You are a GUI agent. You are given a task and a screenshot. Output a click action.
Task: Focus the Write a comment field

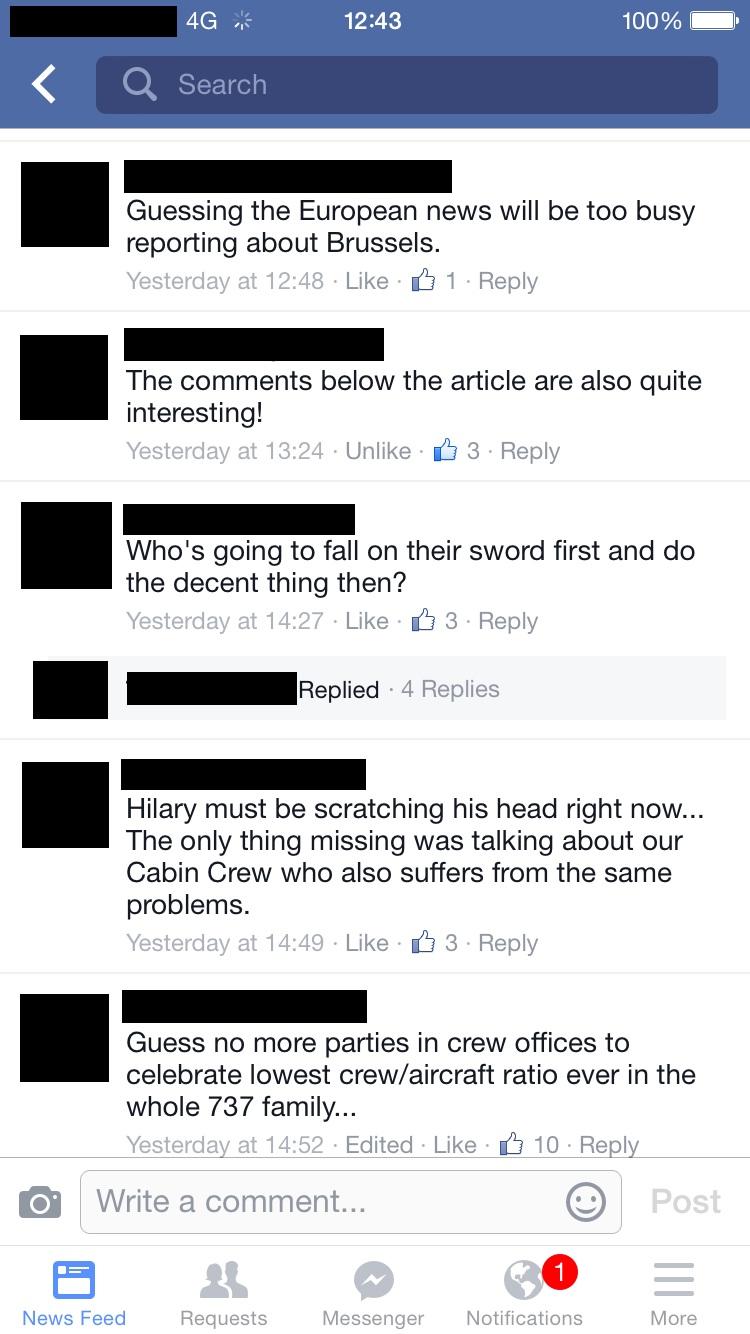[350, 1201]
